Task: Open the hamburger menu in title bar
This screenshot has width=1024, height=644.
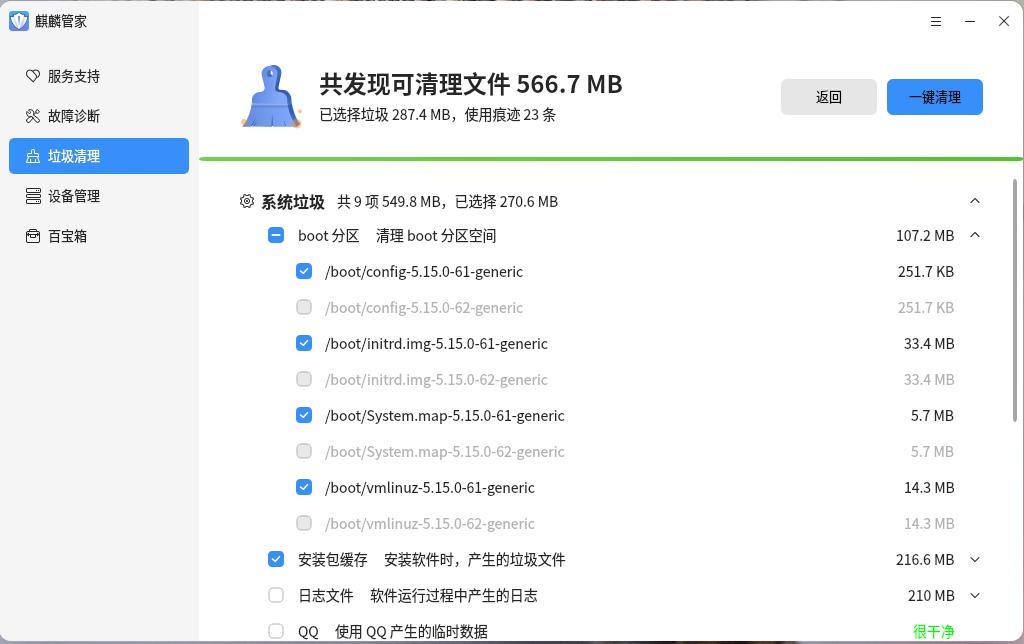Action: click(x=936, y=22)
